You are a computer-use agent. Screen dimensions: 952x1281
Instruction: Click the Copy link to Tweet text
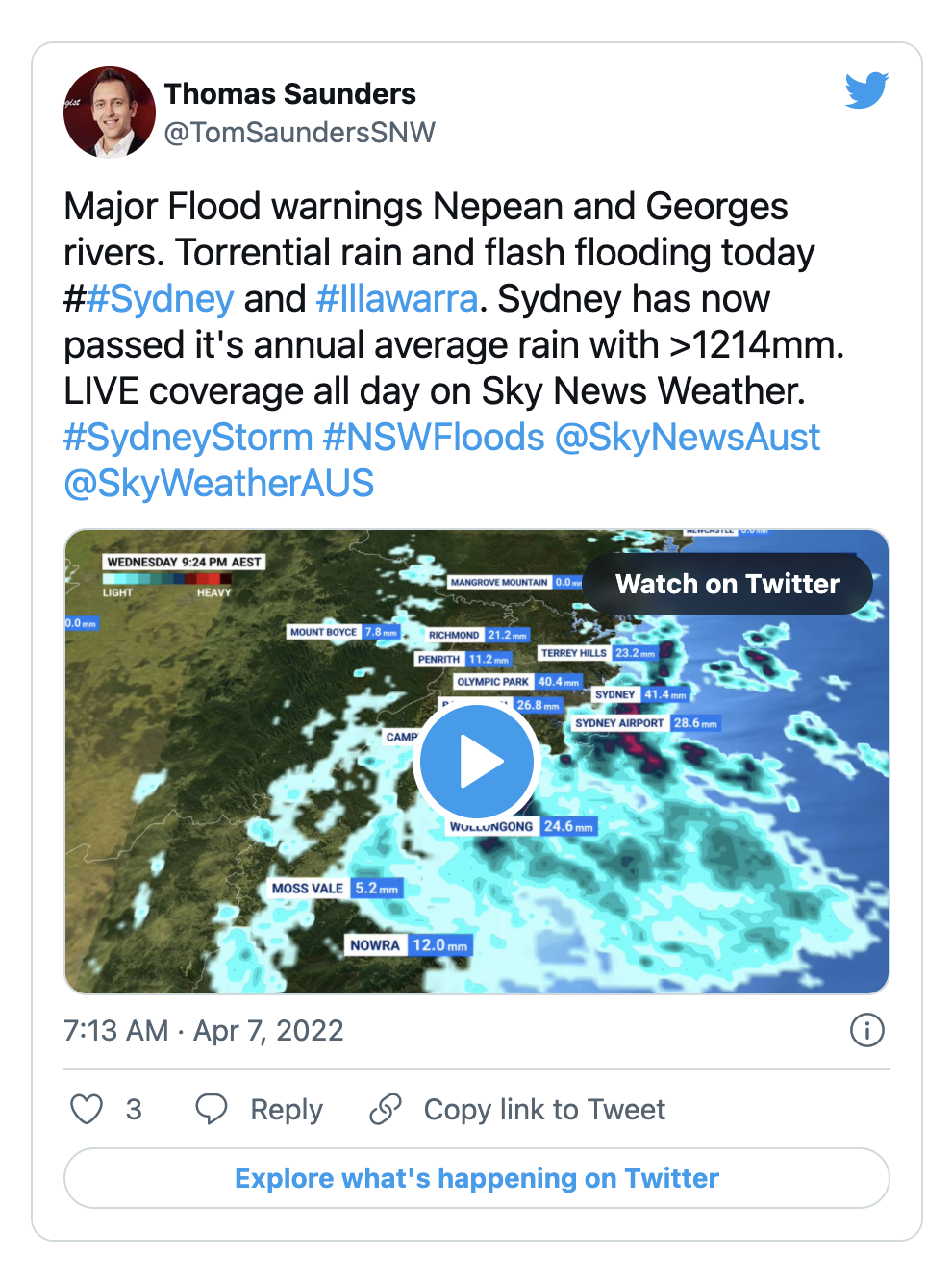tap(544, 1109)
